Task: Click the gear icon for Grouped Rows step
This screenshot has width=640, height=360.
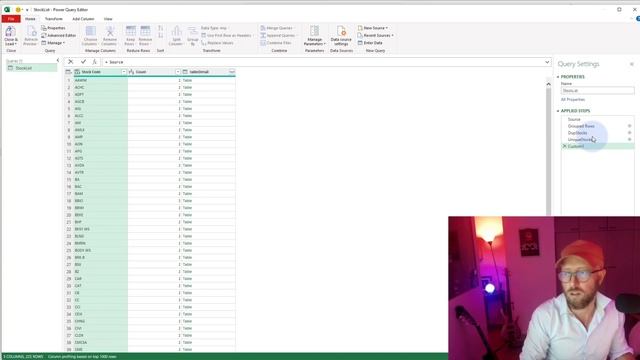Action: [x=629, y=126]
